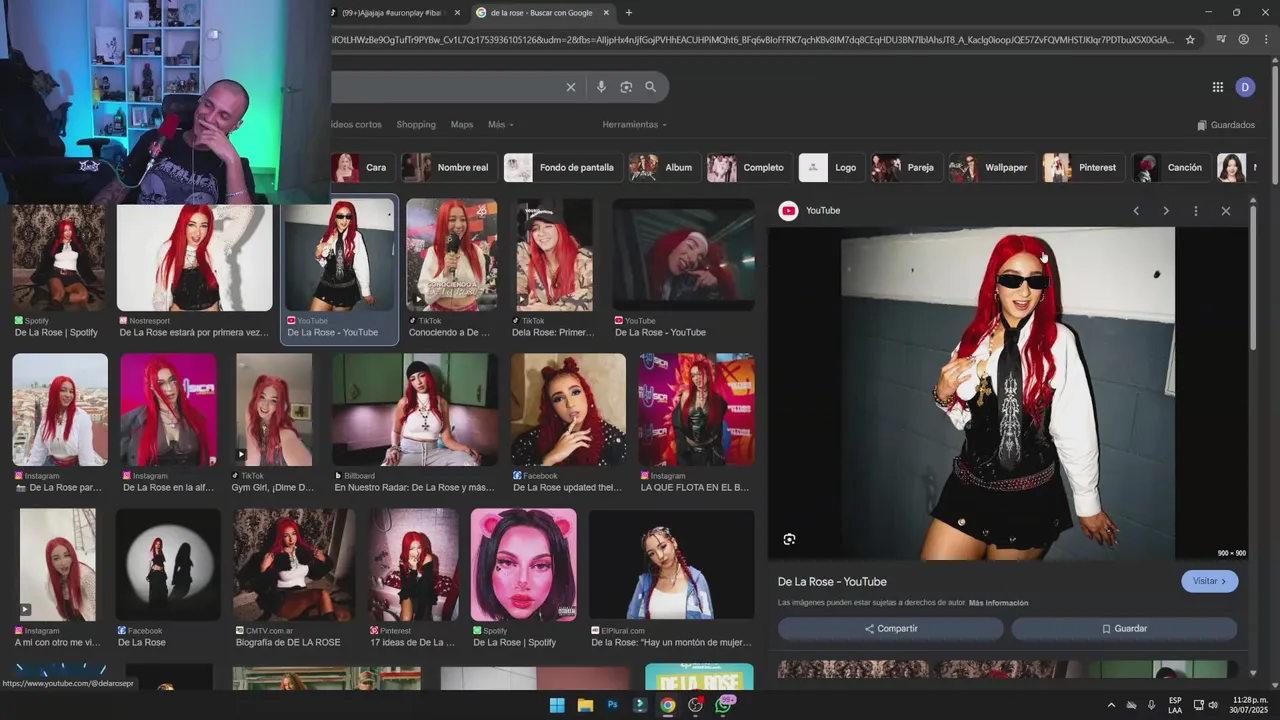Viewport: 1280px width, 720px height.
Task: Select the Canción filter chip
Action: pyautogui.click(x=1169, y=167)
